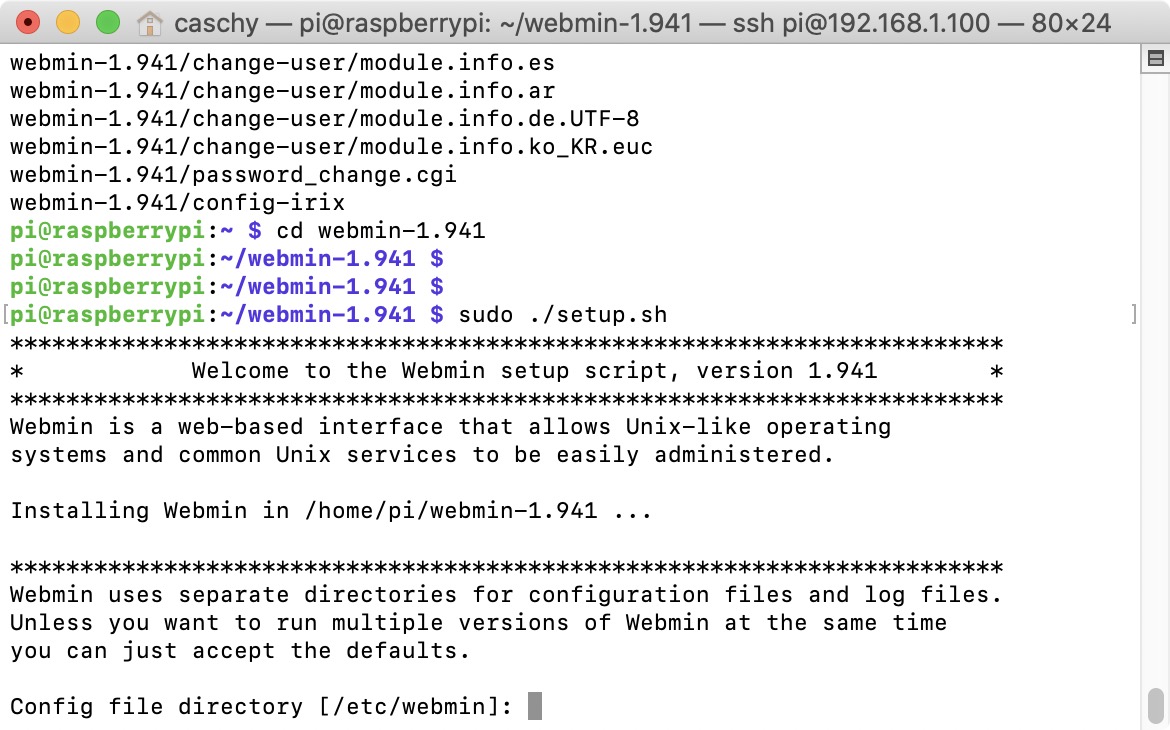
Task: Select the password_change.cgi file line
Action: (x=233, y=175)
